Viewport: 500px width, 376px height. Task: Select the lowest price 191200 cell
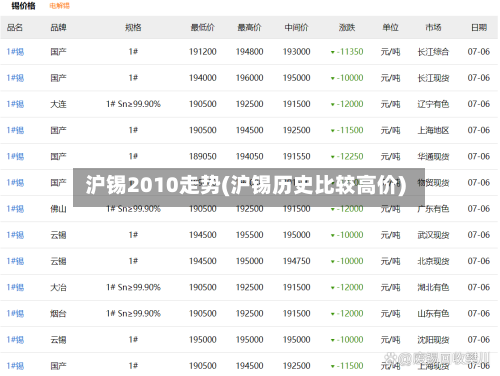(x=203, y=52)
